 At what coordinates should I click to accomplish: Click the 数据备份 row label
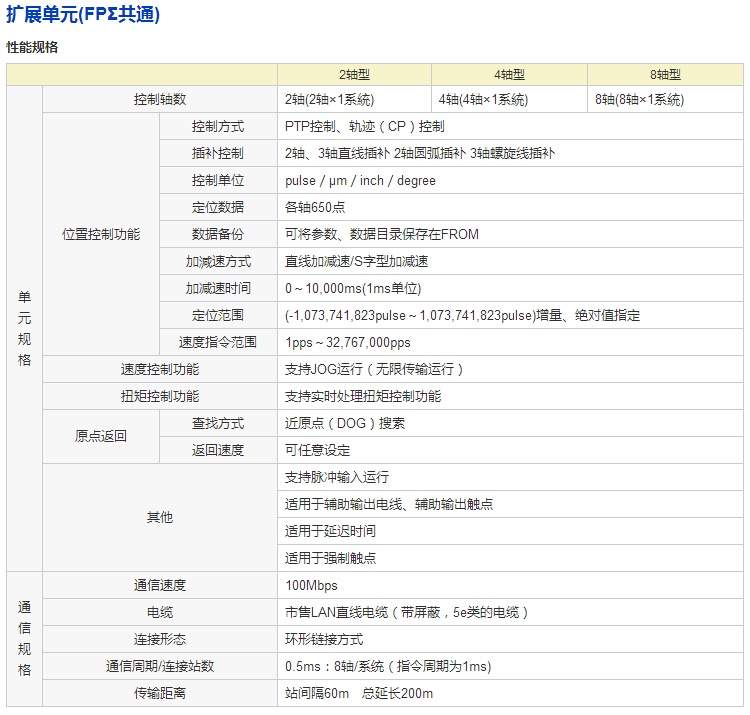tap(218, 235)
